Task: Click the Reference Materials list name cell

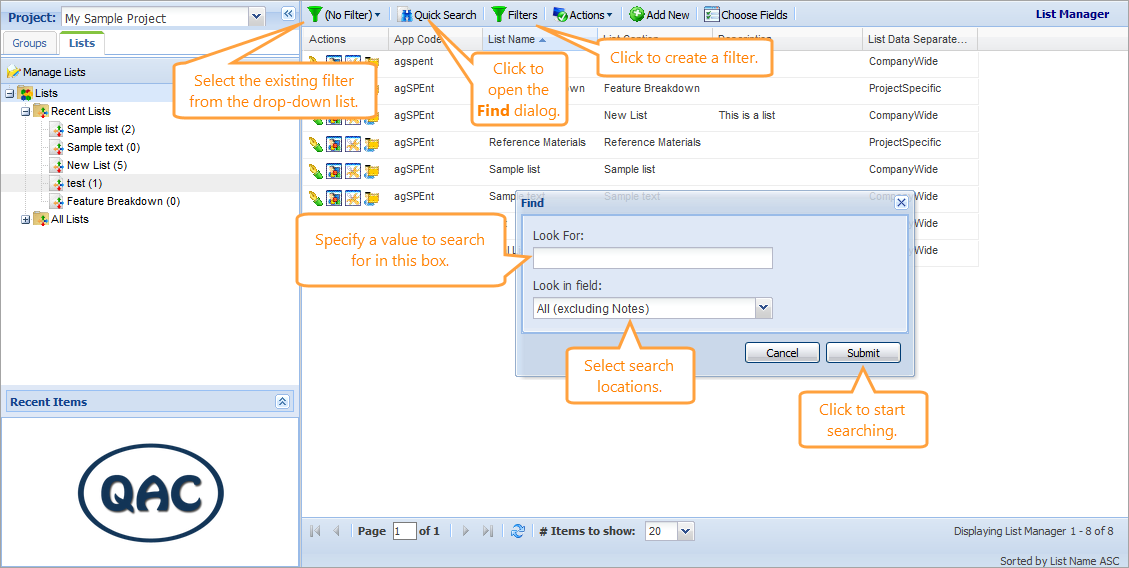Action: [537, 143]
